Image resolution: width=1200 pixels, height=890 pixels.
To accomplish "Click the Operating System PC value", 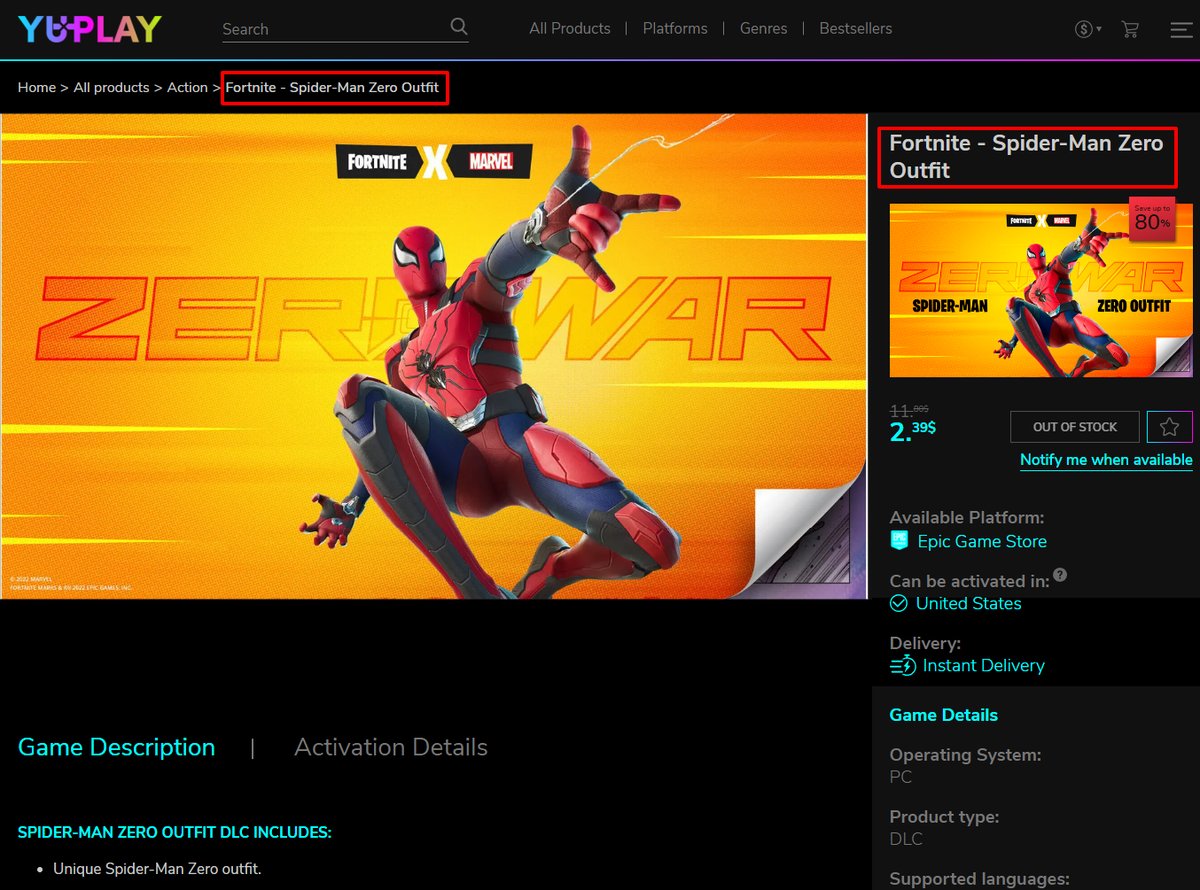I will point(901,777).
